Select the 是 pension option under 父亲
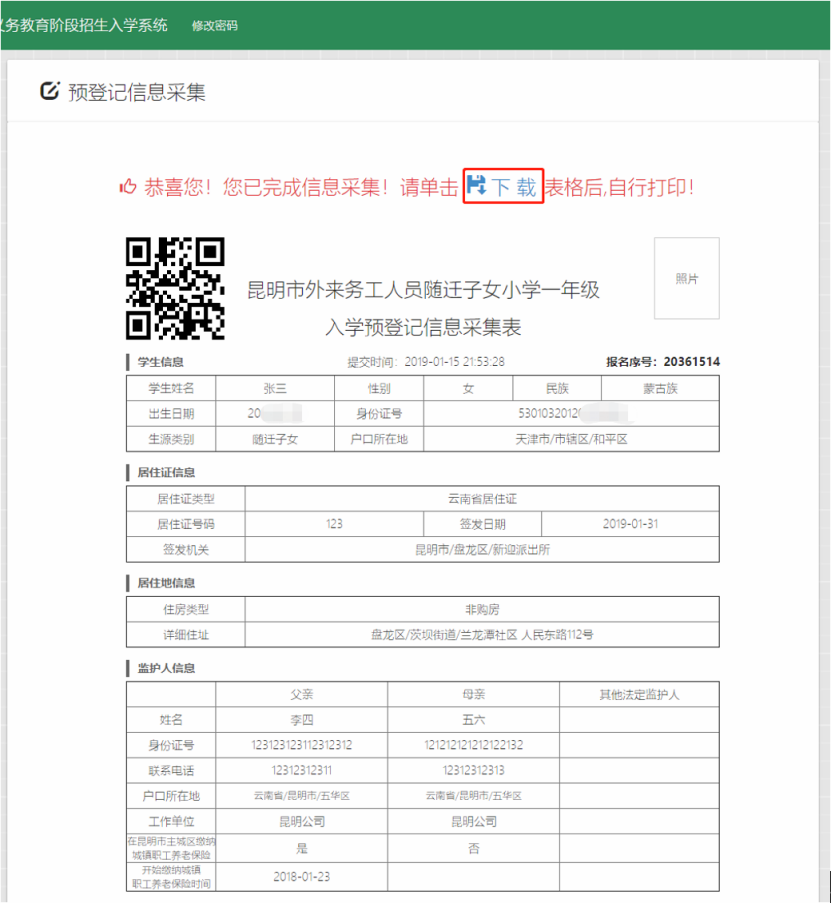Screen dimensions: 831x903 click(x=301, y=847)
